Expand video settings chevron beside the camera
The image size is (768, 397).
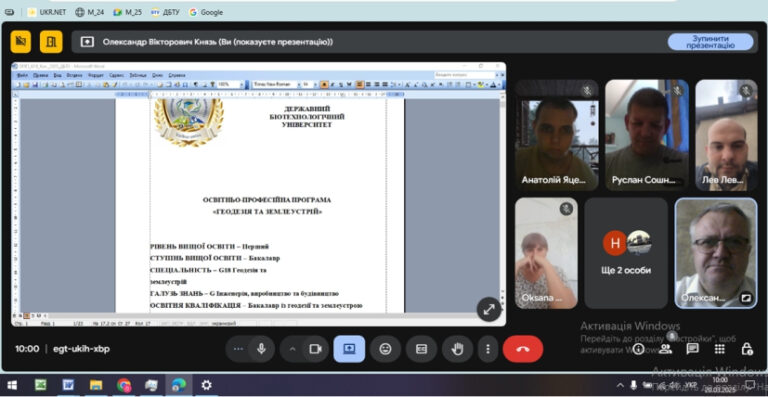coord(292,349)
